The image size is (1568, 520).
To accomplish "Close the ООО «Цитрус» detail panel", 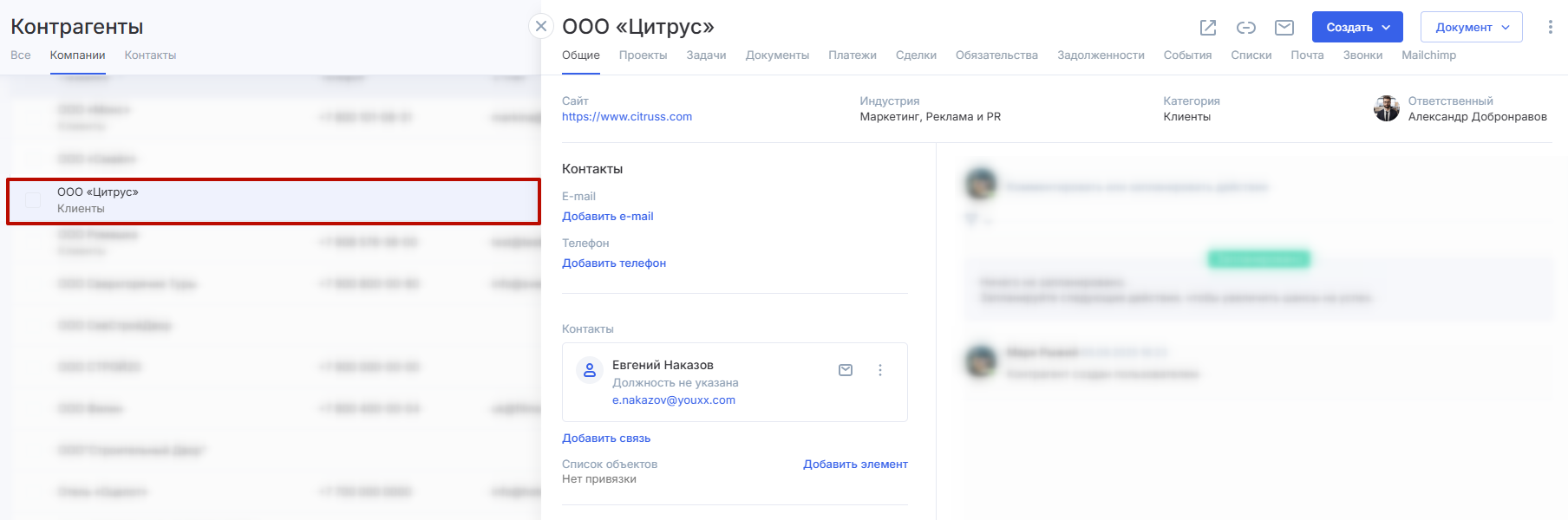I will pyautogui.click(x=541, y=27).
